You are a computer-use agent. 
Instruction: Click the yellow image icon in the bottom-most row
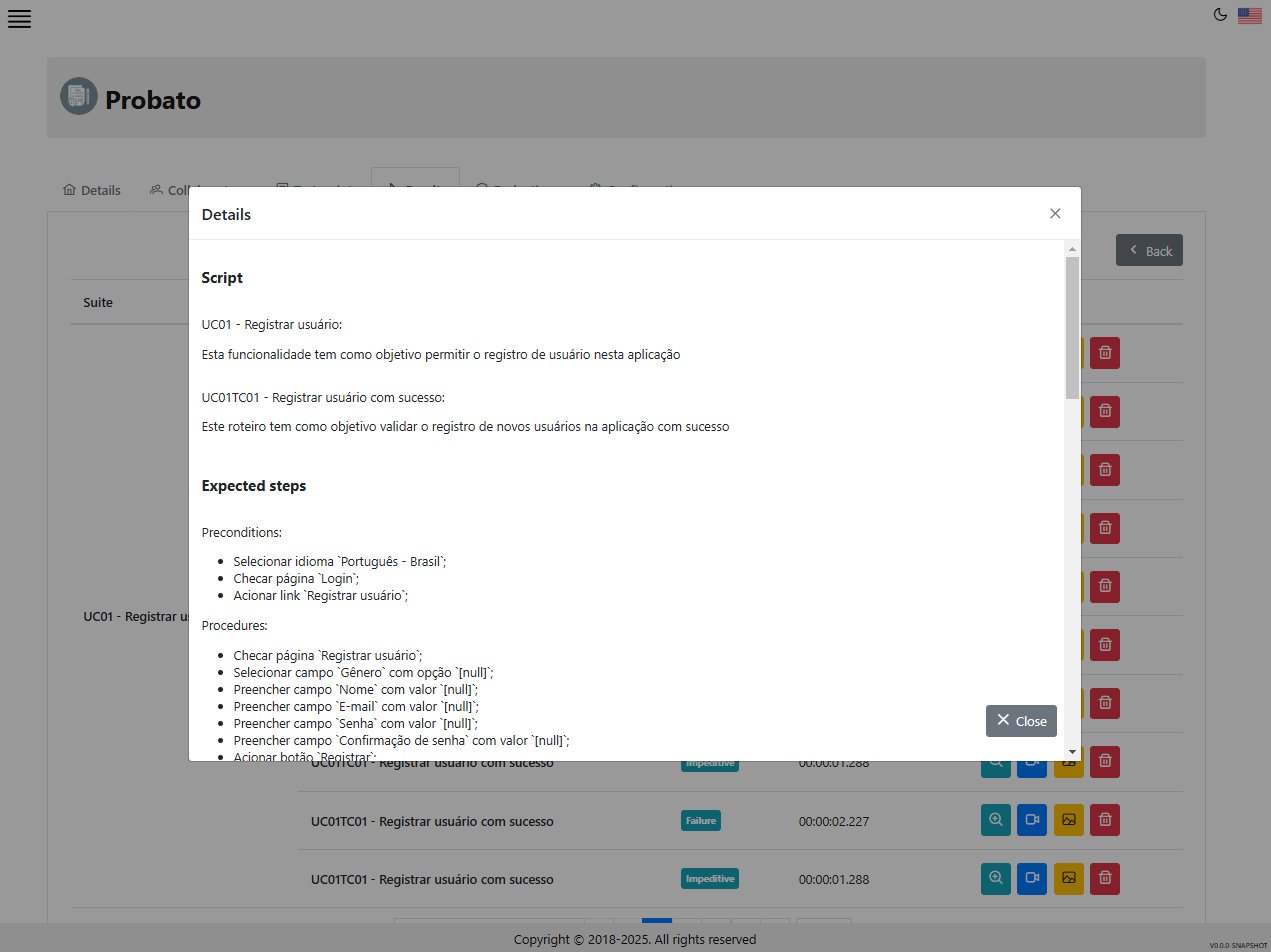(x=1069, y=878)
